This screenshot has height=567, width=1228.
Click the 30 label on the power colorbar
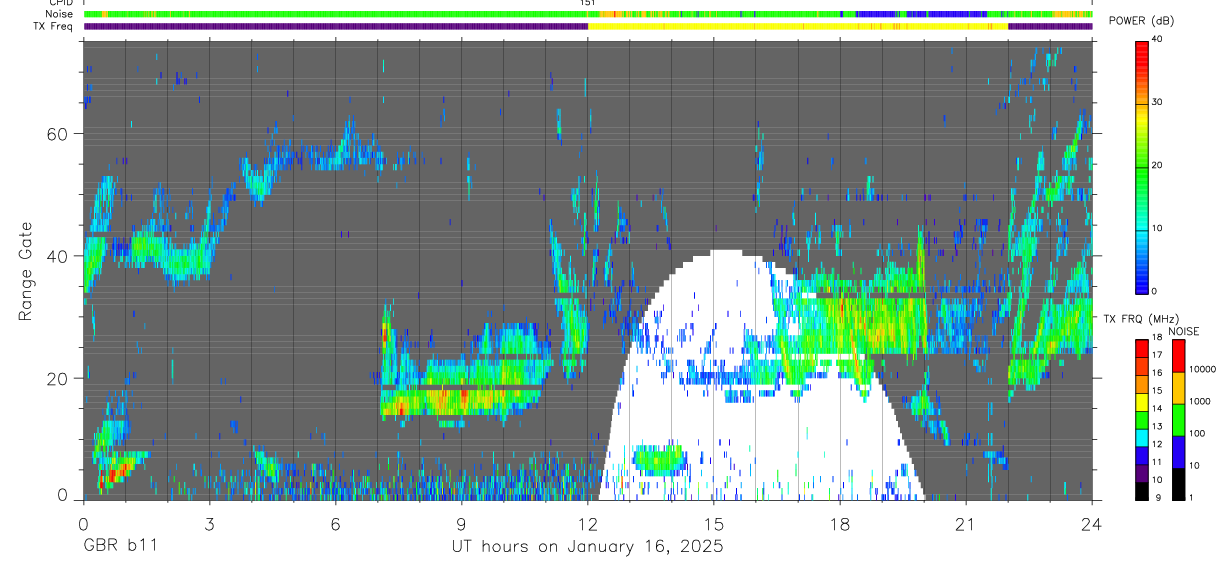click(1157, 102)
